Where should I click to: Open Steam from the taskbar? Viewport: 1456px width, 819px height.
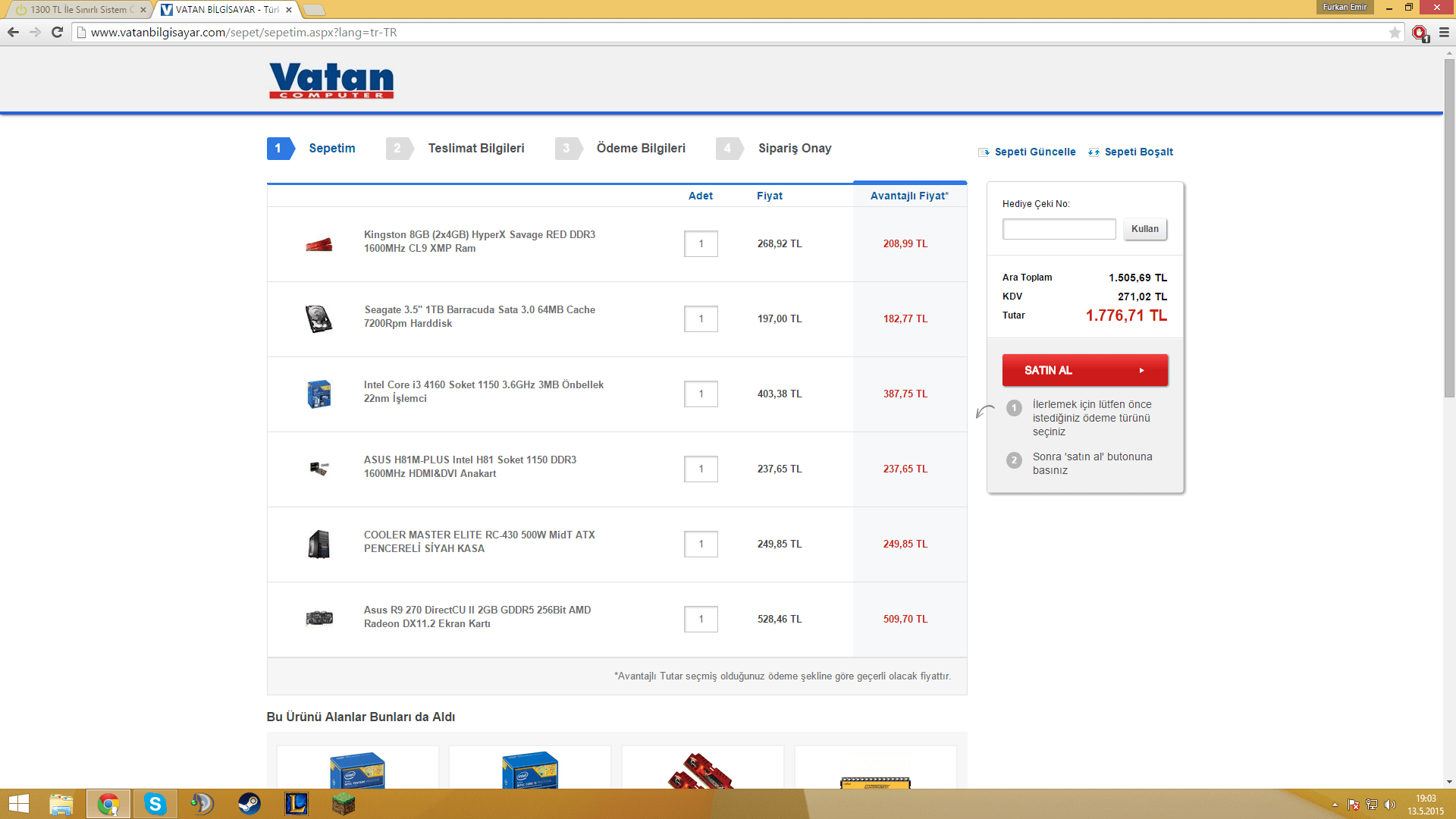249,804
